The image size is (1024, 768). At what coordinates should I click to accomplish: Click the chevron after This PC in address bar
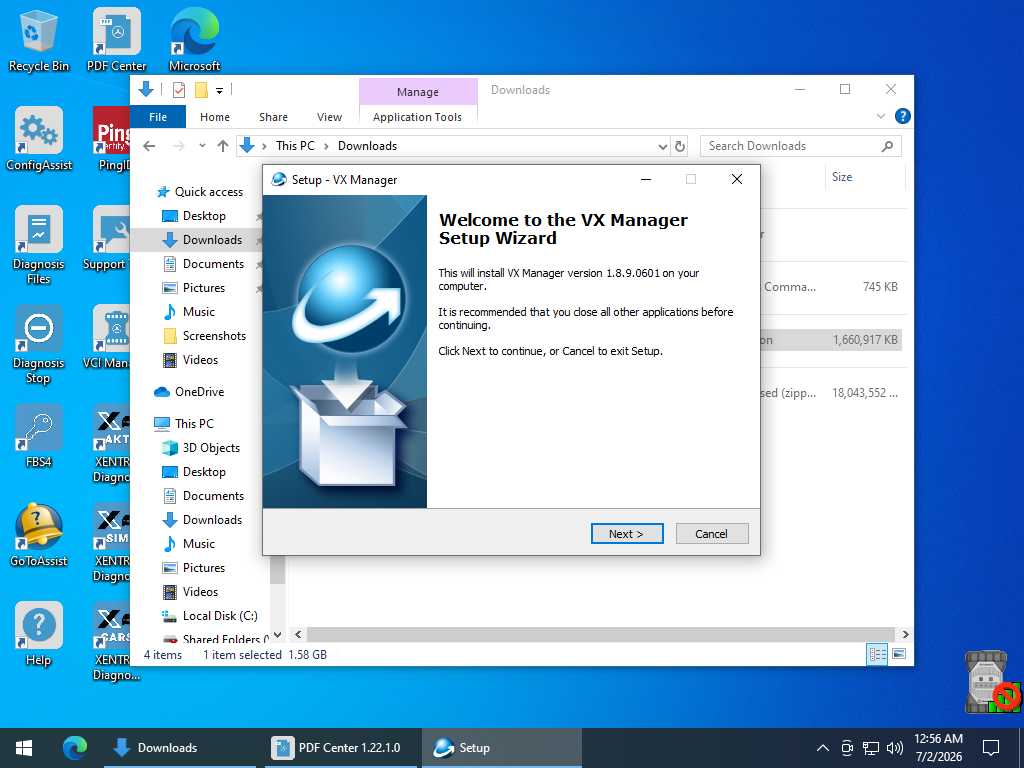click(326, 146)
